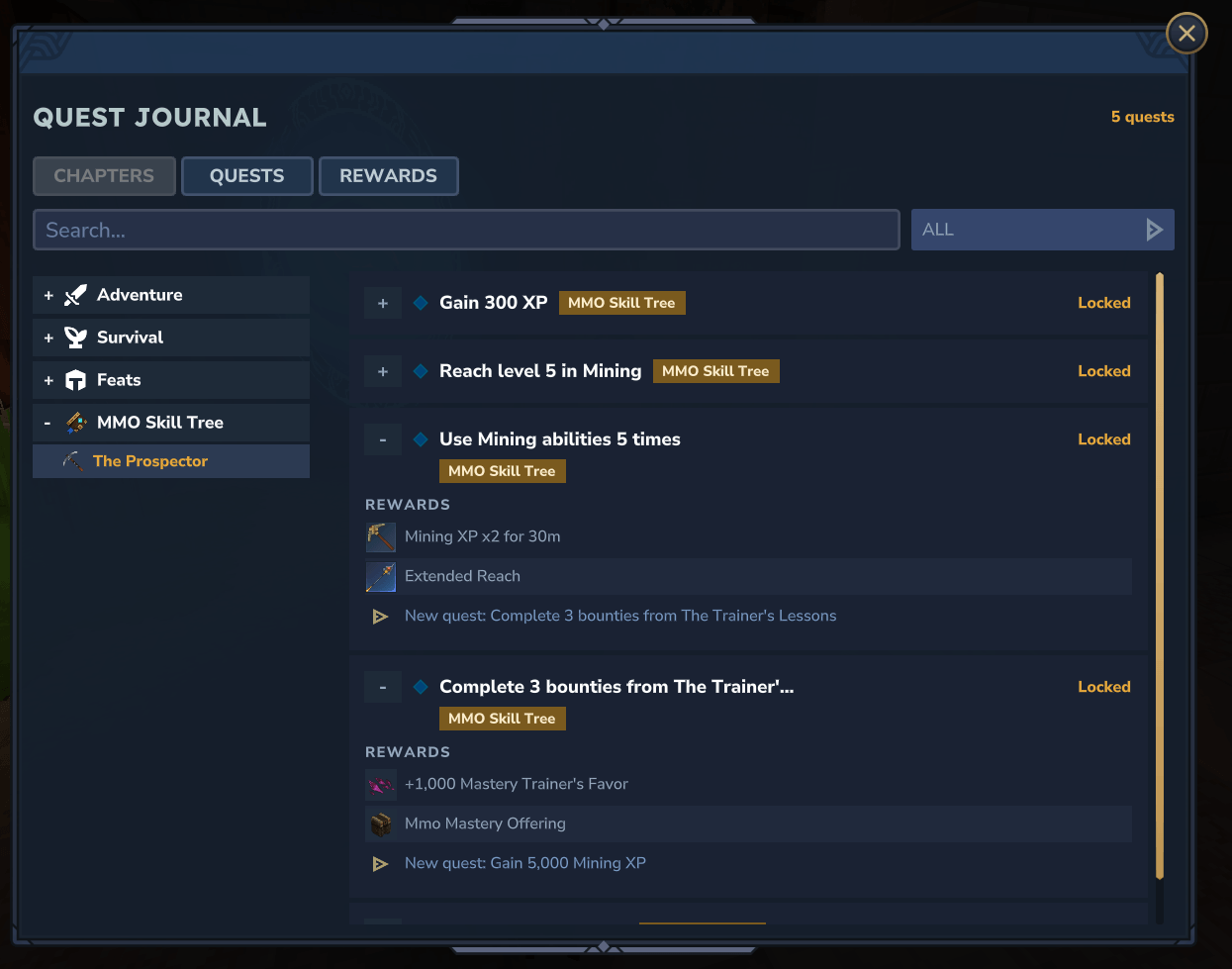Click the MMO Skill Tree tag on Gain 300 XP

coord(622,303)
